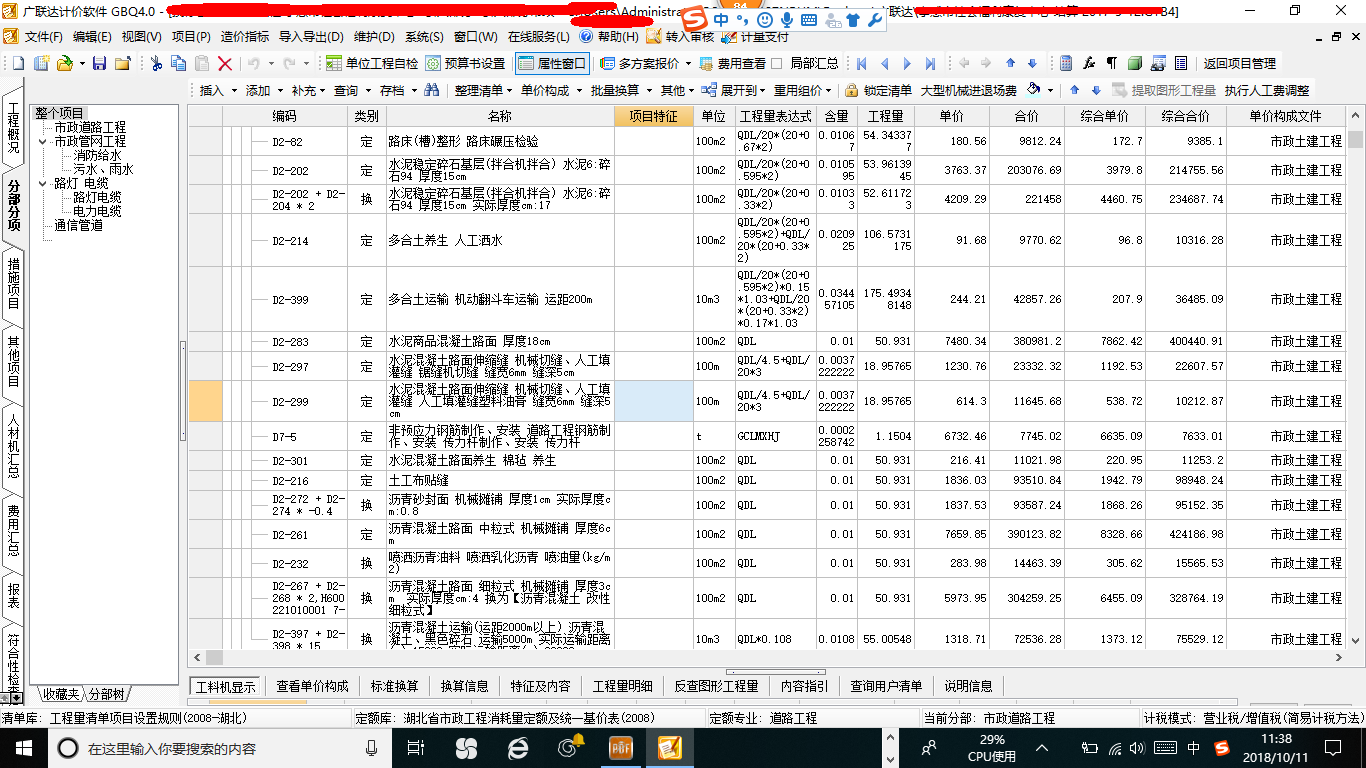
Task: Click 大型机械进退场费 button
Action: pyautogui.click(x=968, y=90)
